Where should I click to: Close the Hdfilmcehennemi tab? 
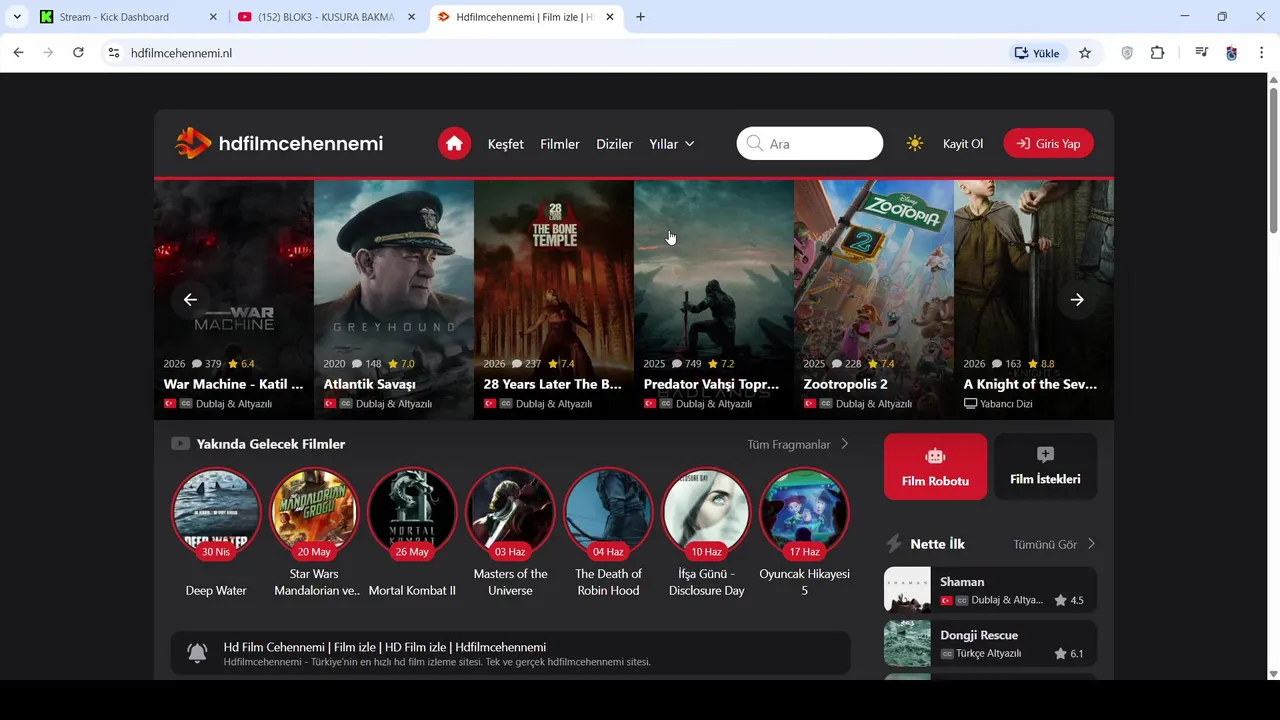click(x=610, y=17)
